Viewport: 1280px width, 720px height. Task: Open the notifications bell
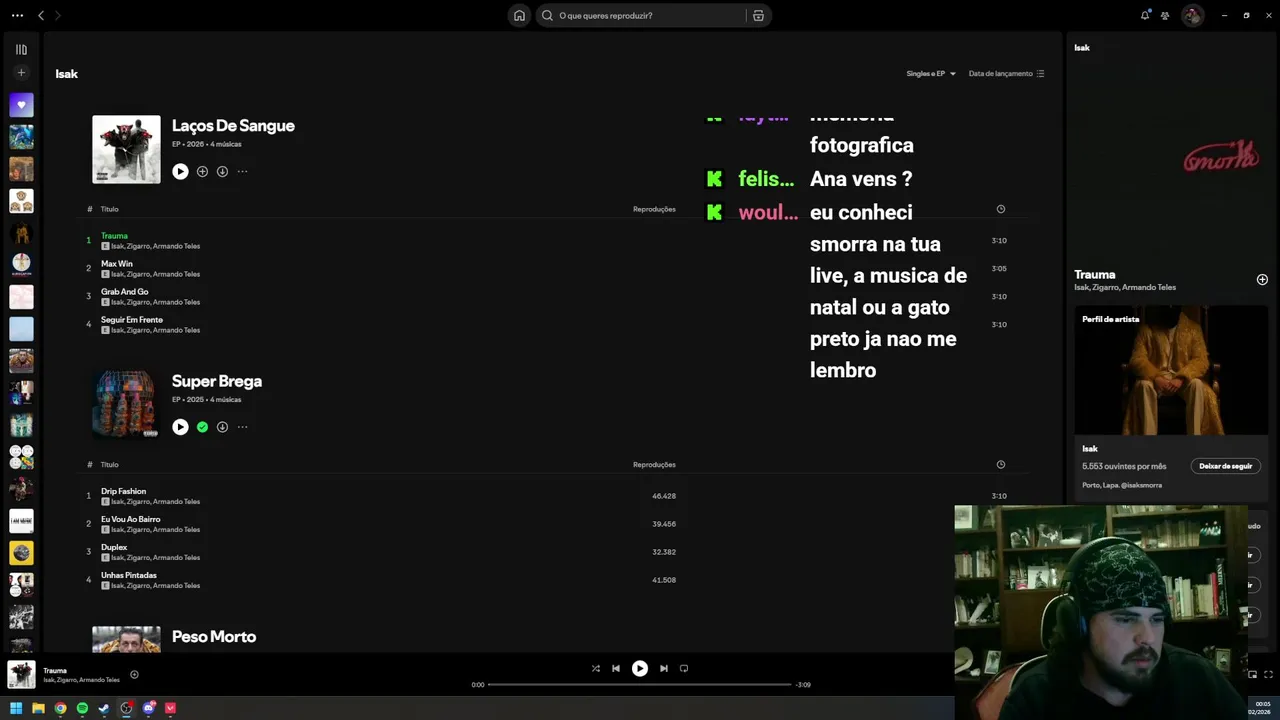(1145, 15)
